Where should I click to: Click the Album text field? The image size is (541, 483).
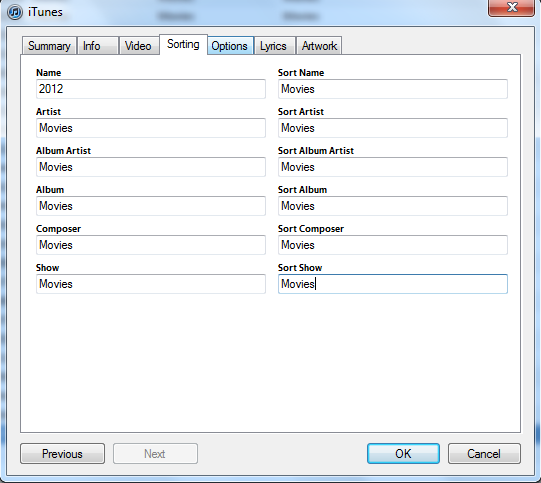(x=151, y=206)
